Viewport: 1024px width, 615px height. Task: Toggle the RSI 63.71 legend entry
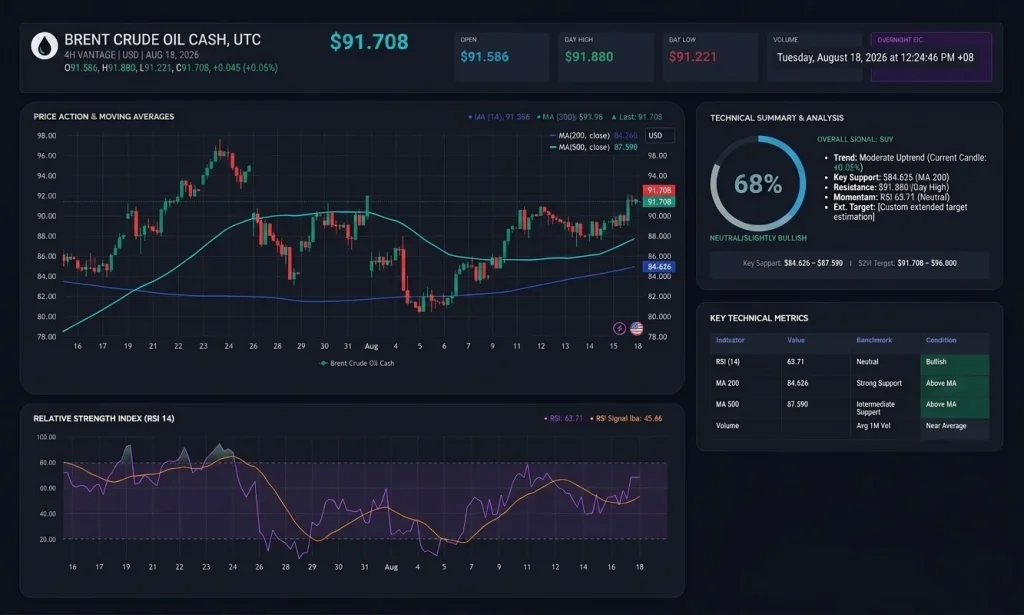tap(563, 418)
